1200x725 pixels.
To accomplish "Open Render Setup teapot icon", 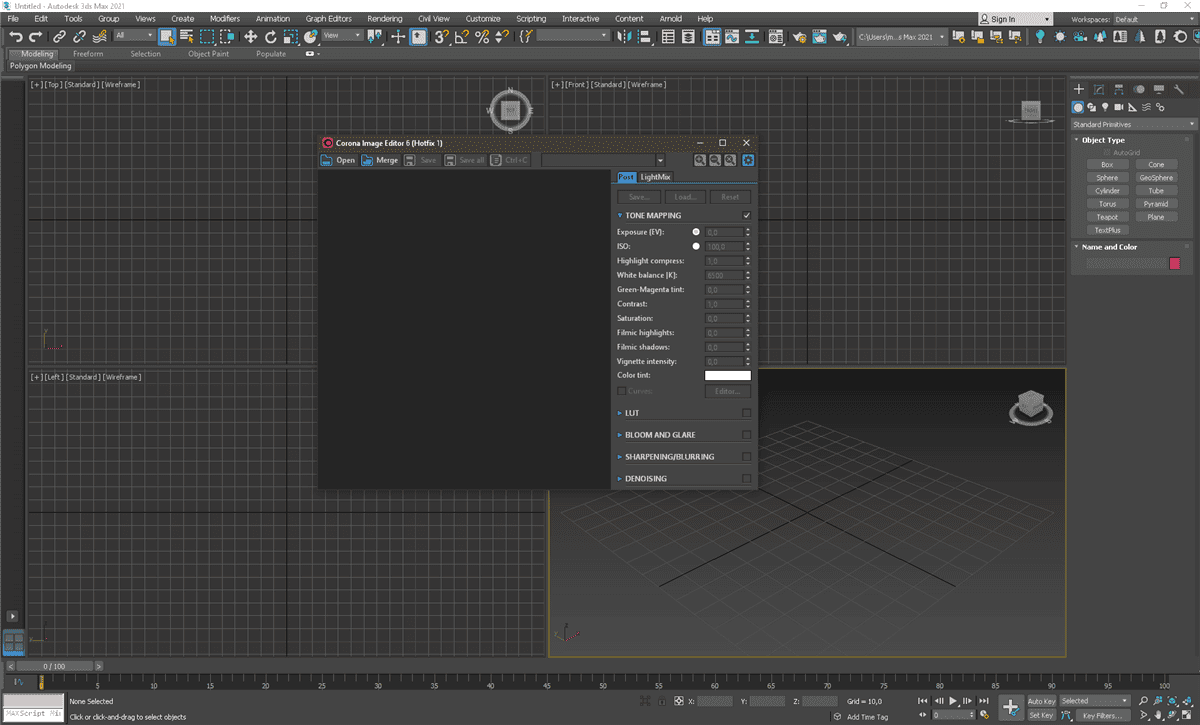I will (800, 36).
